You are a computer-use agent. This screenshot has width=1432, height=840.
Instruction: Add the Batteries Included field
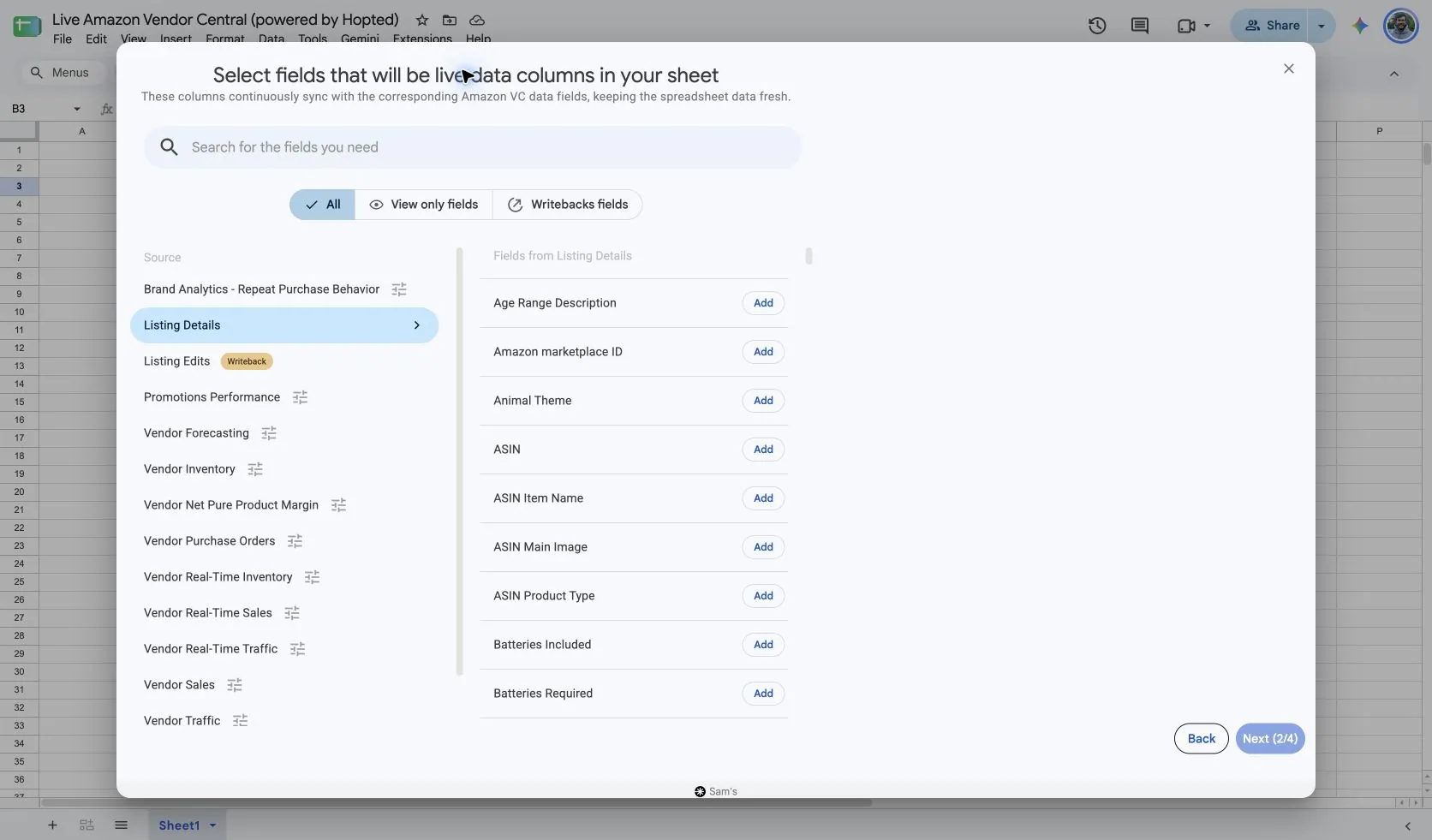point(763,645)
